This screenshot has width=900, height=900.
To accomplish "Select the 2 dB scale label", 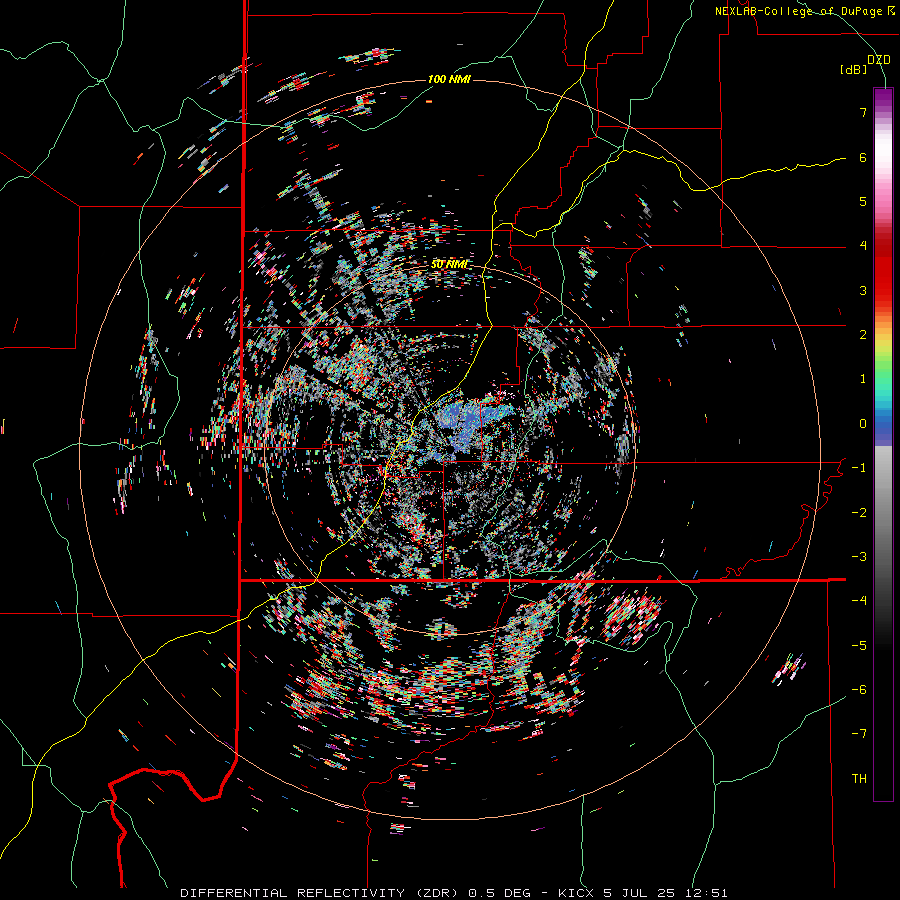I will (x=863, y=335).
